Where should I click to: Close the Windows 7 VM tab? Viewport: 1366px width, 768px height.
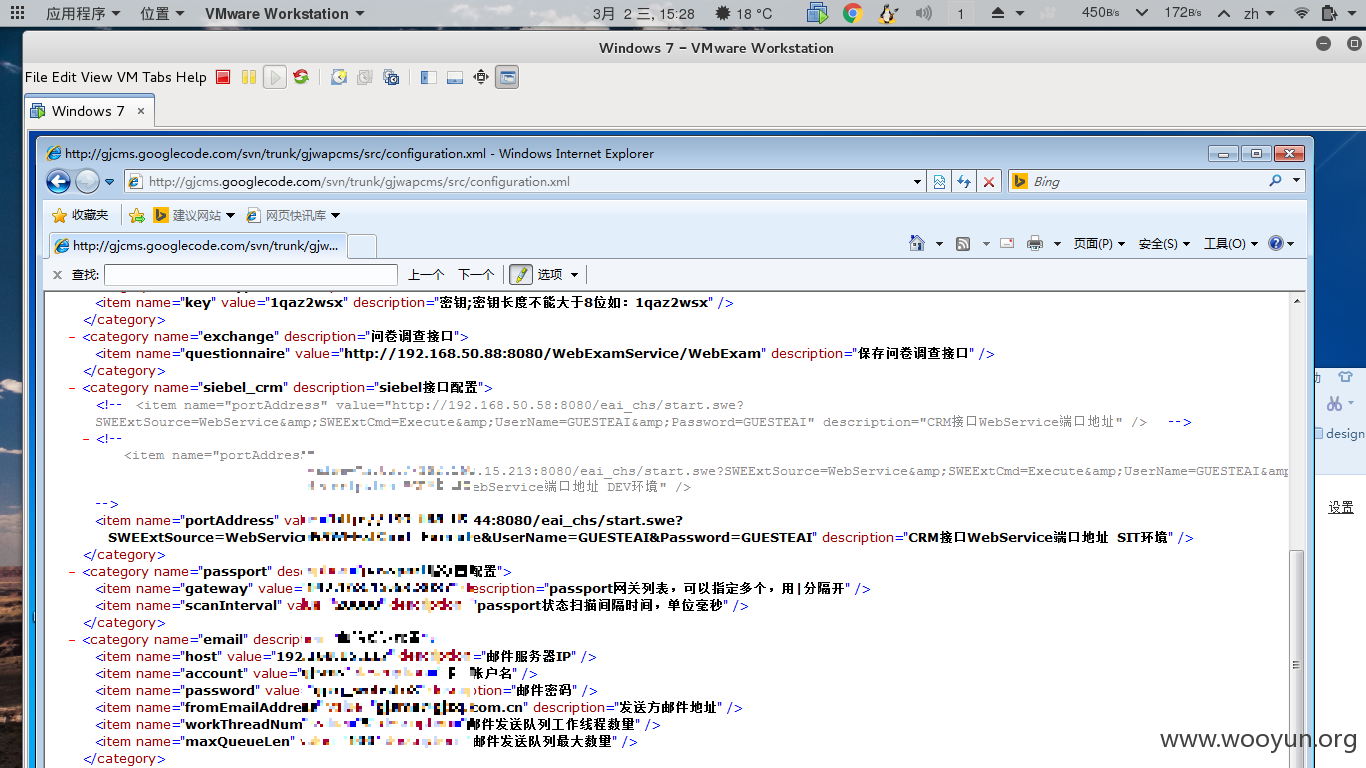pos(141,111)
